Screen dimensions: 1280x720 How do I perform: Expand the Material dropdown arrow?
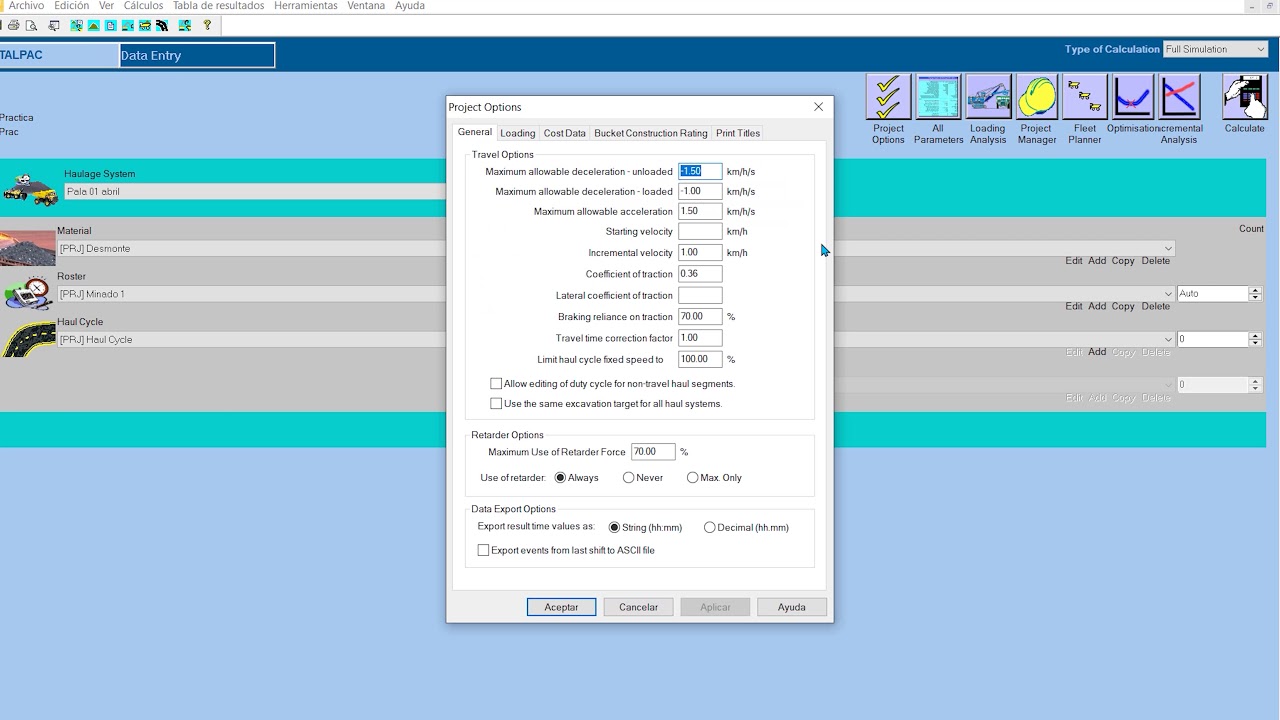click(x=1168, y=248)
